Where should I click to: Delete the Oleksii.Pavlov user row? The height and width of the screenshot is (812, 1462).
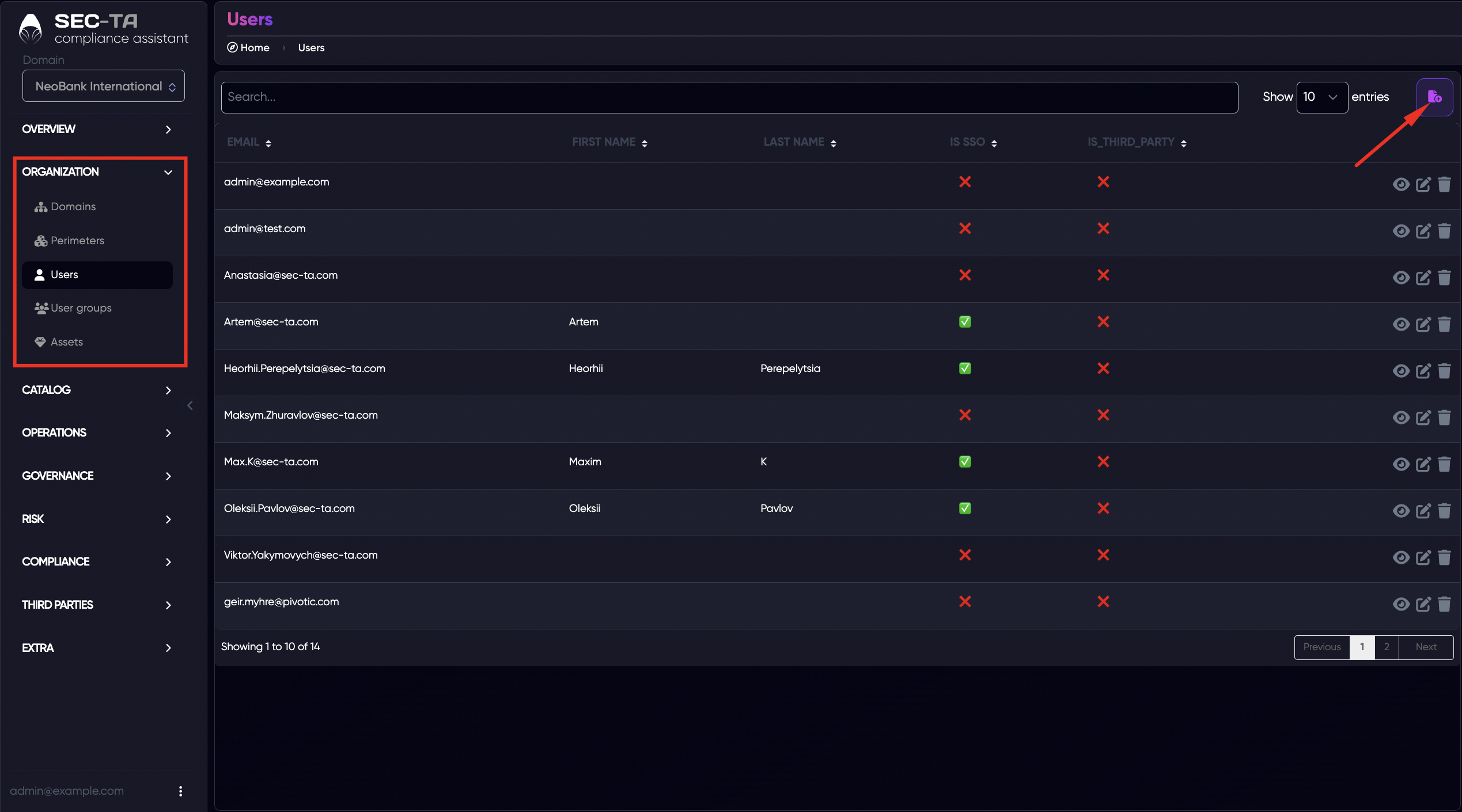(1444, 511)
